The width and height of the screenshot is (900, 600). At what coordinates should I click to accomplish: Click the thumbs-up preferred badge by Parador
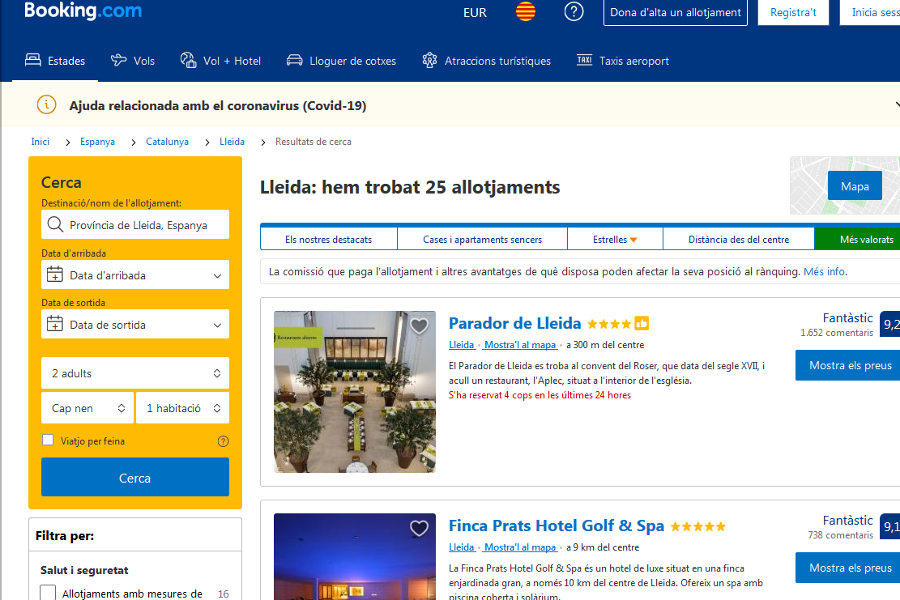tap(642, 324)
